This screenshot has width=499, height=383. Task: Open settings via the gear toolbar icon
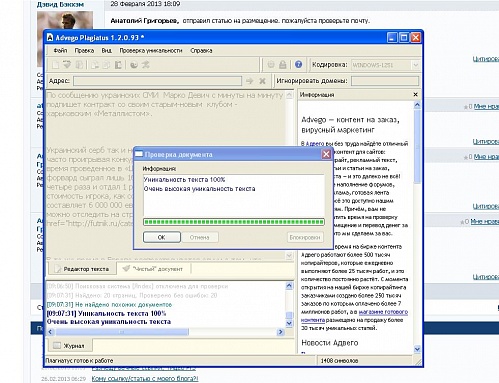tap(271, 65)
